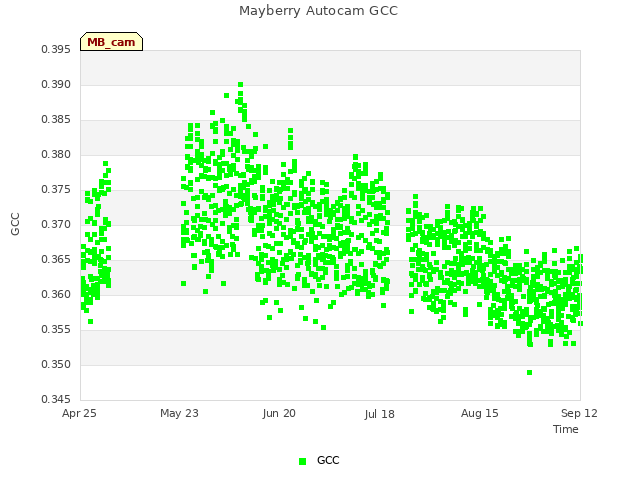The height and width of the screenshot is (480, 640).
Task: Select the 0.350 y-axis tick label
Action: coord(56,364)
